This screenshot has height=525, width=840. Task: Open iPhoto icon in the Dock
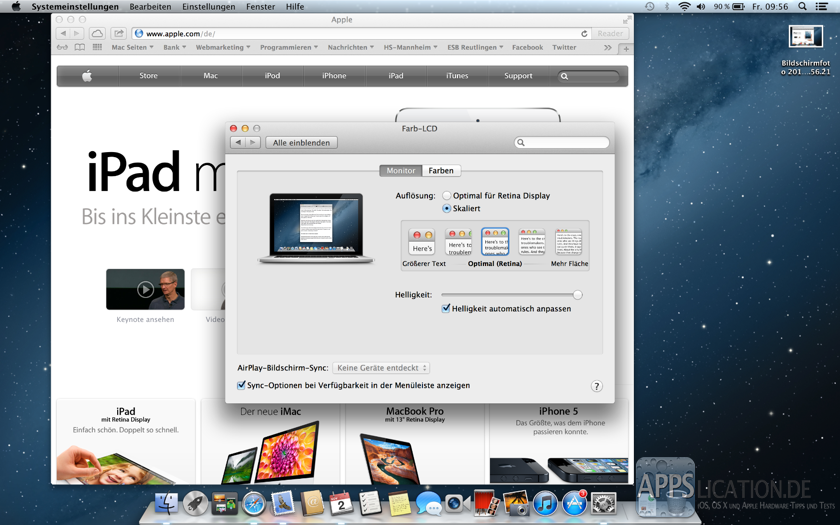(516, 504)
